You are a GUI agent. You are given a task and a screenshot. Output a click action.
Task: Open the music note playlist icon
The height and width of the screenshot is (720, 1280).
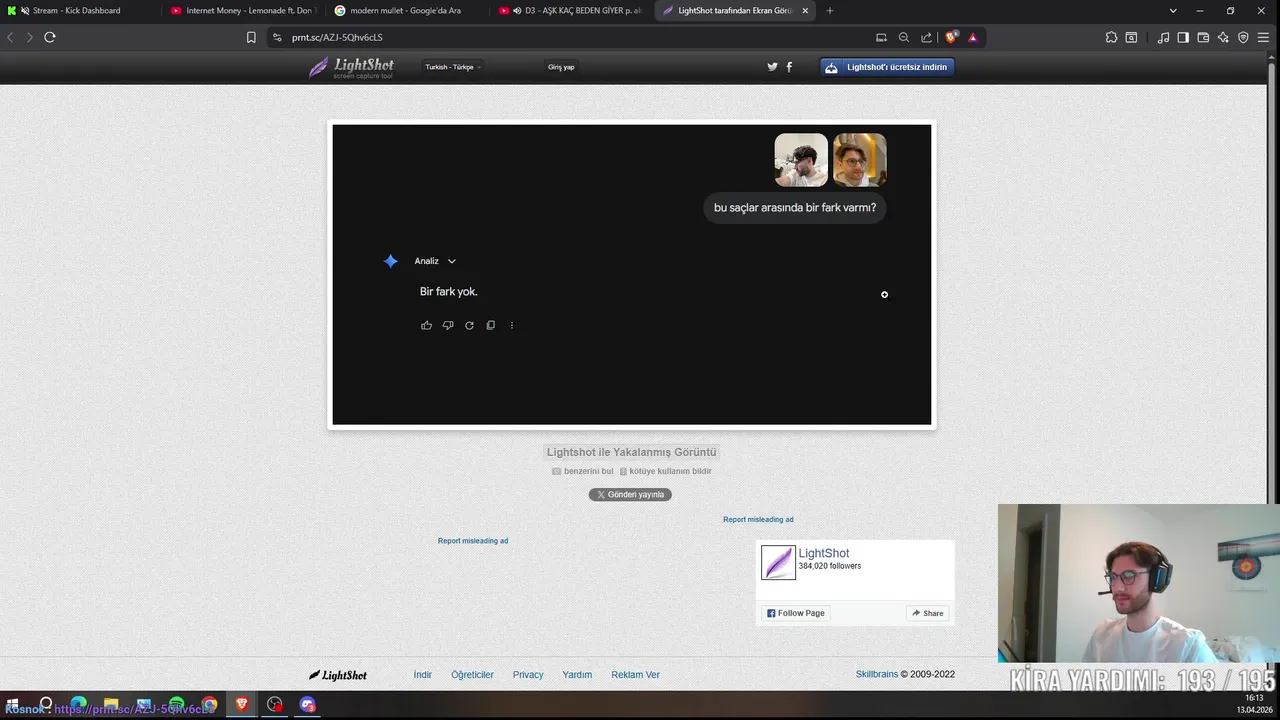point(1163,37)
